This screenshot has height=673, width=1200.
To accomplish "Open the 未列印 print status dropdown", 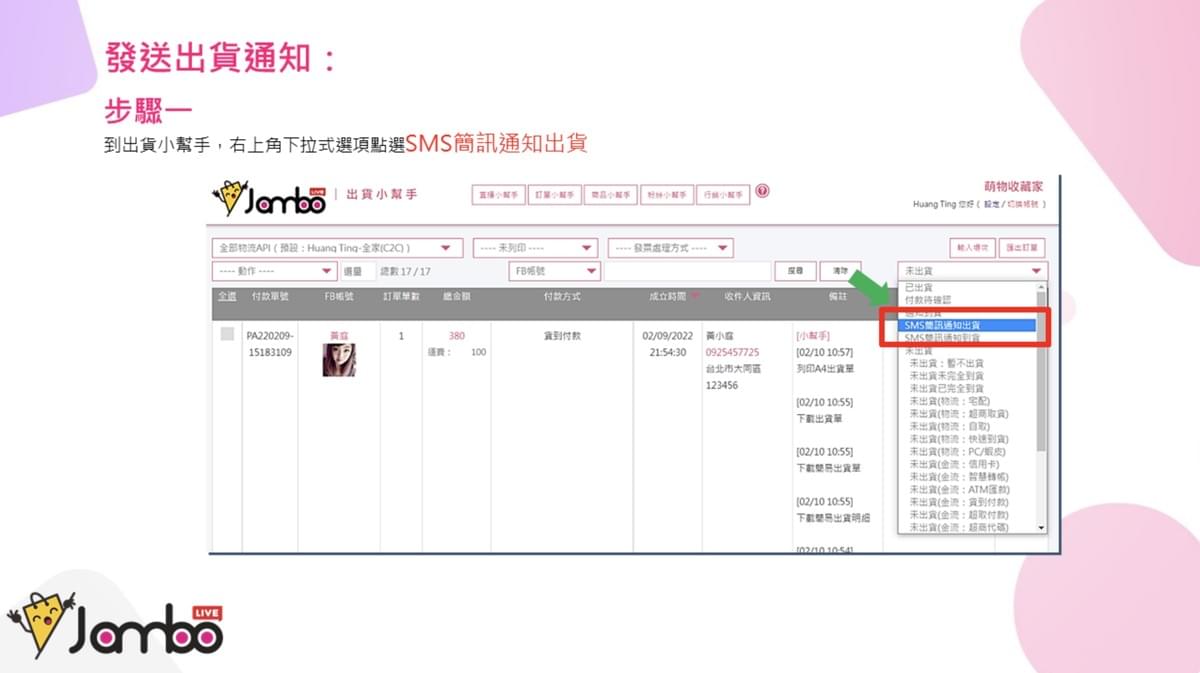I will 535,248.
